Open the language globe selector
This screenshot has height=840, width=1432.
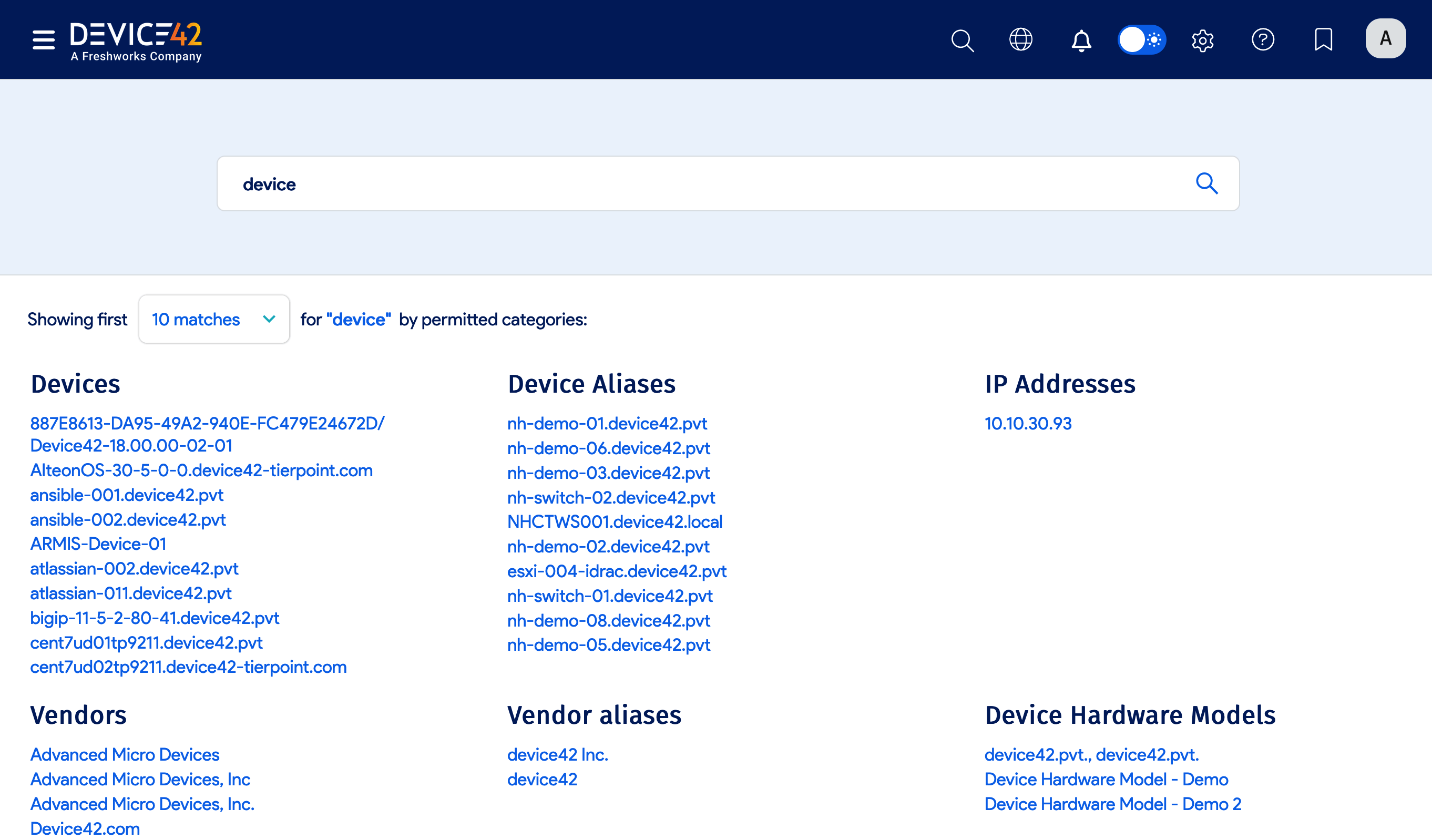tap(1020, 40)
